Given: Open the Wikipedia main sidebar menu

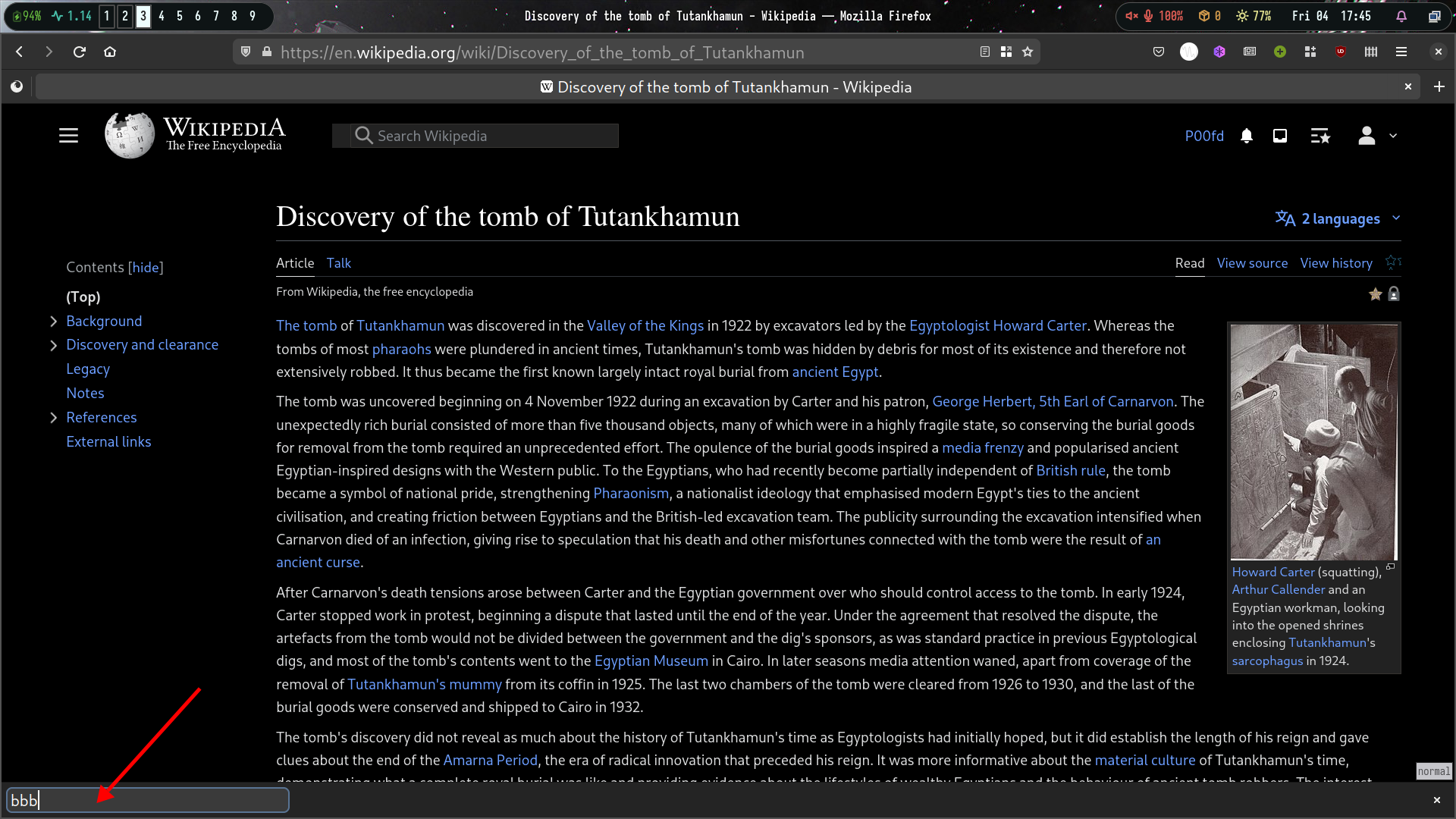Looking at the screenshot, I should (68, 136).
